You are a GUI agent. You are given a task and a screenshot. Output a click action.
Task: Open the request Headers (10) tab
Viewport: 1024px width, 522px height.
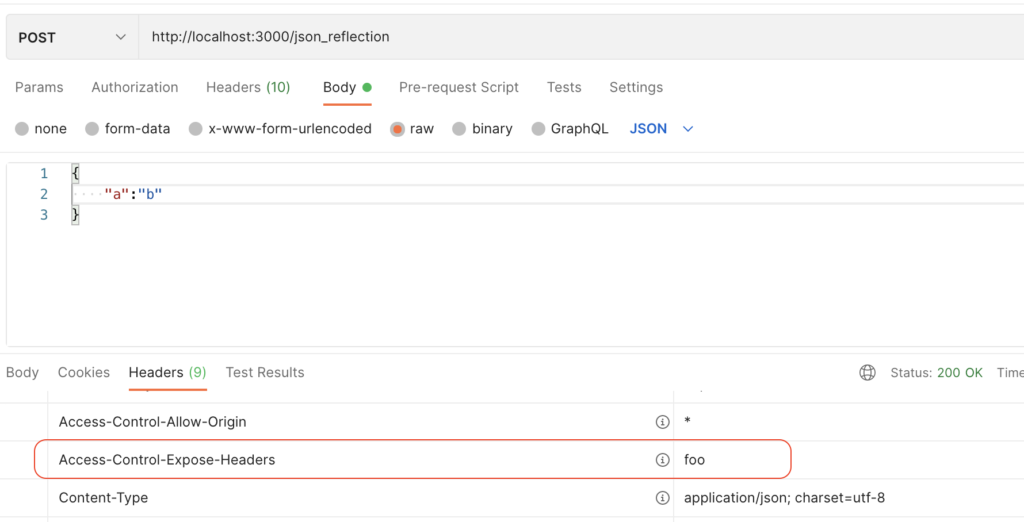(248, 88)
